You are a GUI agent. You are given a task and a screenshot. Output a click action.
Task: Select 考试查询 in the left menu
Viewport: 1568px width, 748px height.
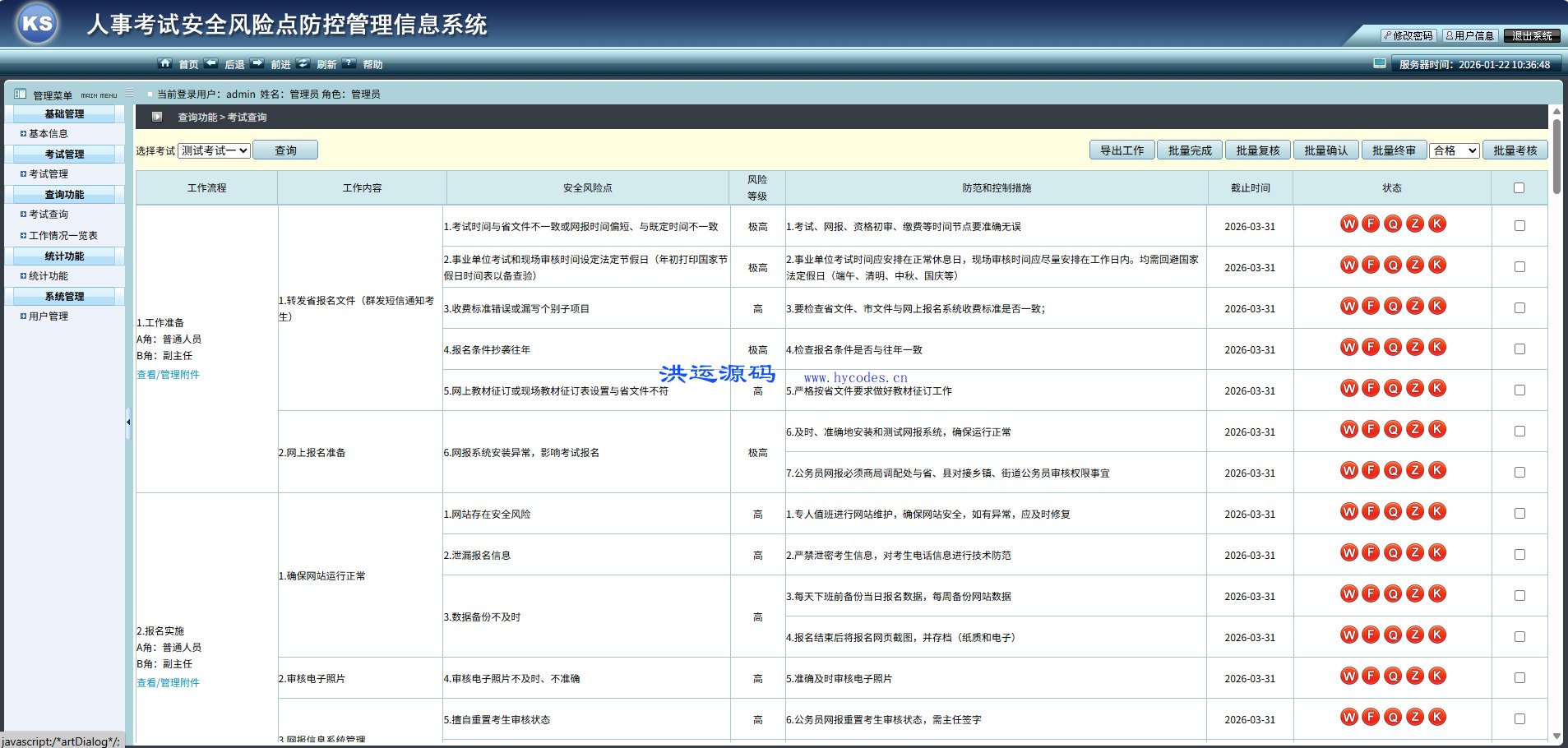point(49,214)
